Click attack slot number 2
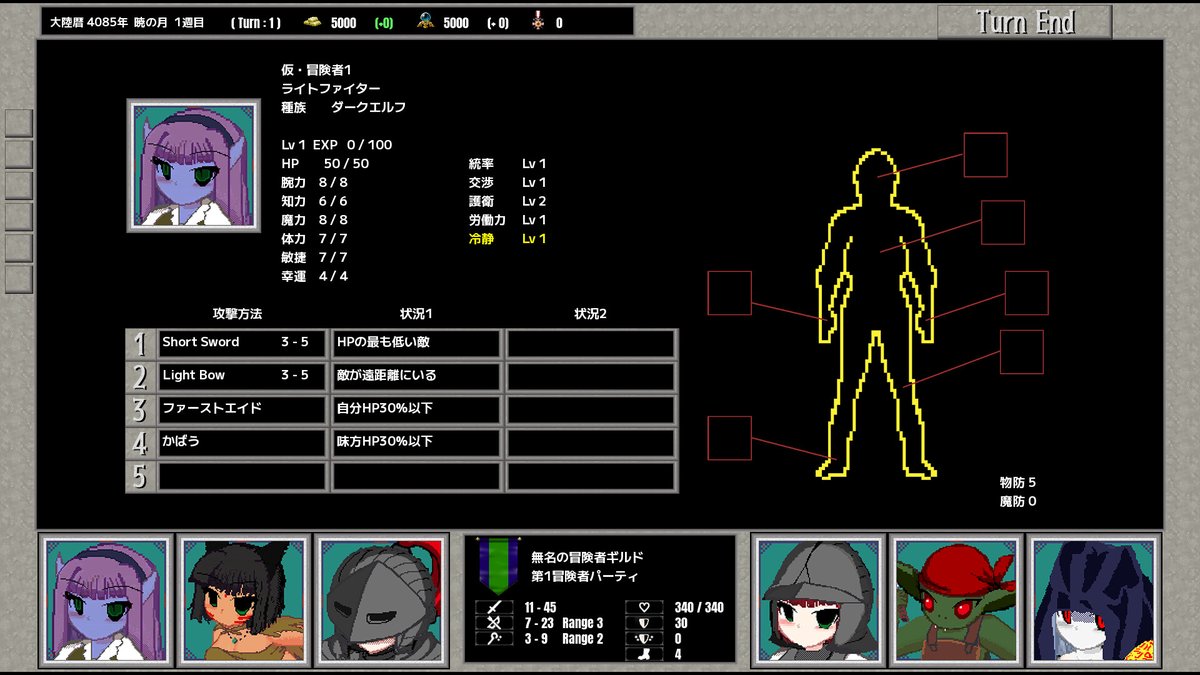Viewport: 1200px width, 675px height. pyautogui.click(x=140, y=376)
